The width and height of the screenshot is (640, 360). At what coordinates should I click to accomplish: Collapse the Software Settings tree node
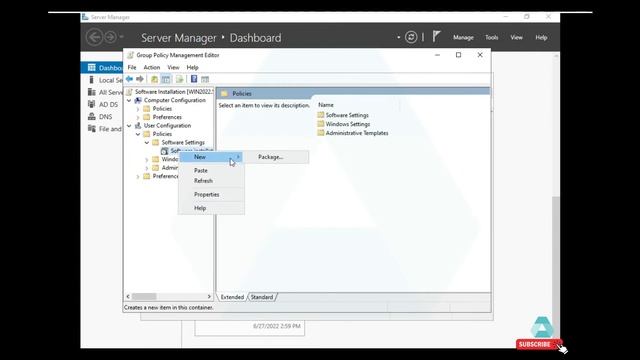coord(147,142)
